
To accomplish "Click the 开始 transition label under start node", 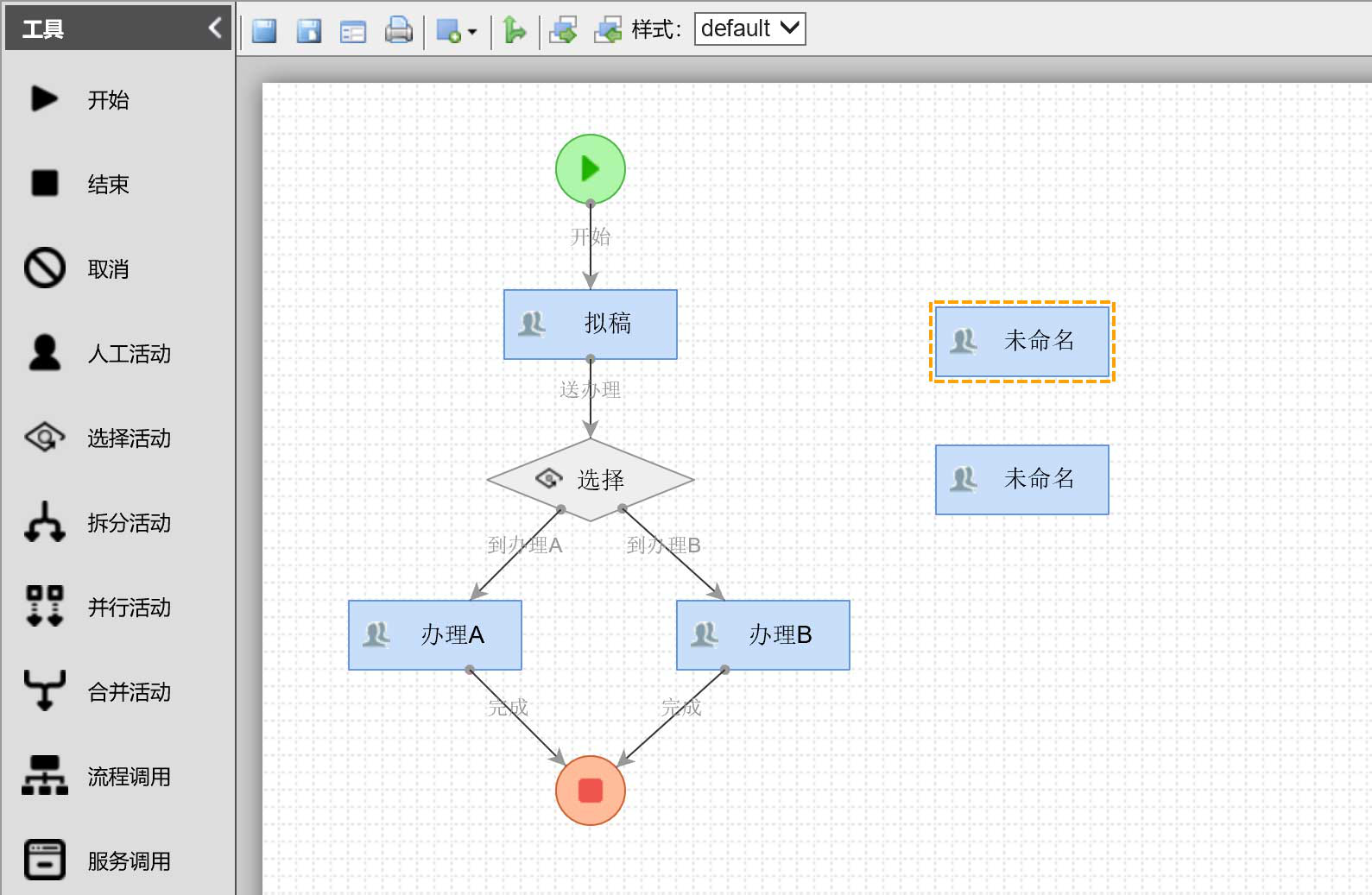I will 591,236.
